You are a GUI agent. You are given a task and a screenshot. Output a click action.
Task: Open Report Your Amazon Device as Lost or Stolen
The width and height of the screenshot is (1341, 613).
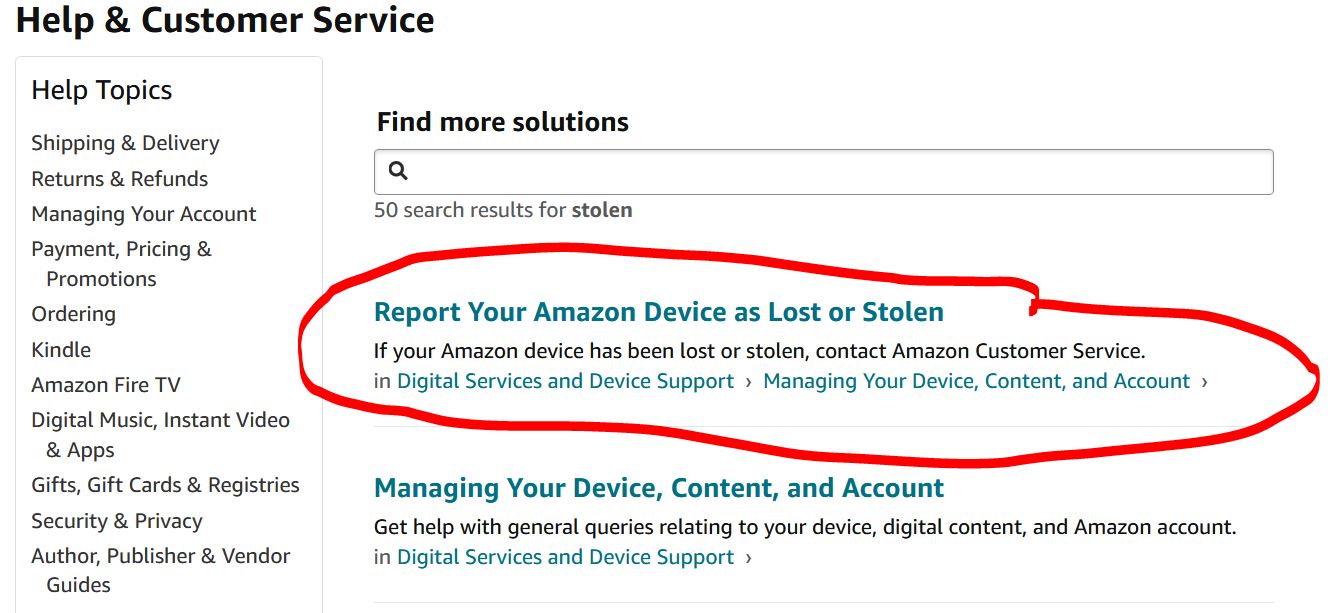tap(658, 311)
